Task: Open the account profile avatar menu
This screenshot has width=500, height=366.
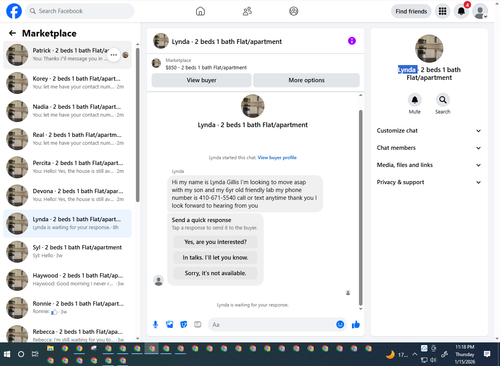Action: click(480, 11)
